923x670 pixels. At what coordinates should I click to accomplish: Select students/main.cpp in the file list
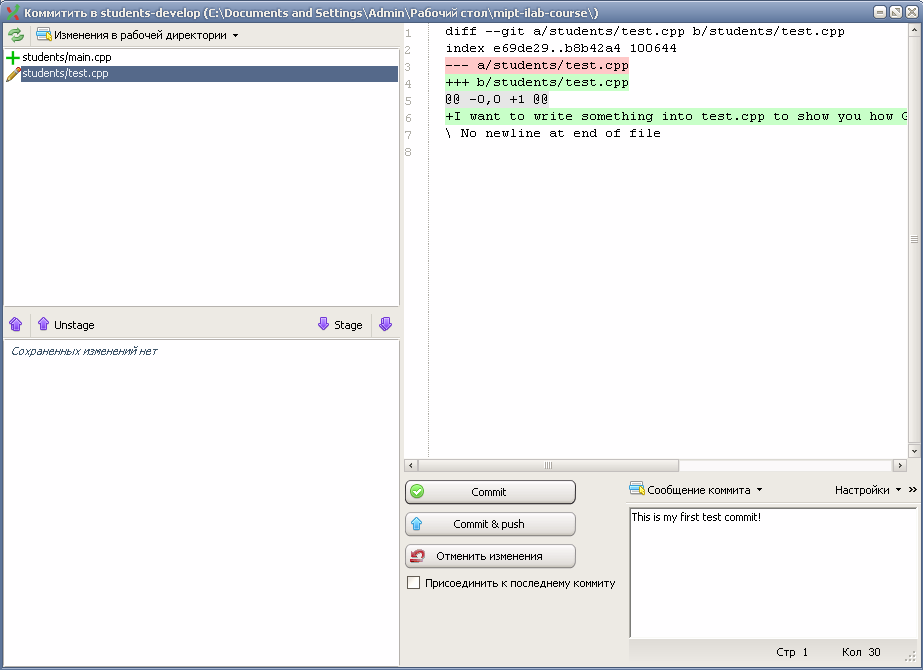pos(67,58)
